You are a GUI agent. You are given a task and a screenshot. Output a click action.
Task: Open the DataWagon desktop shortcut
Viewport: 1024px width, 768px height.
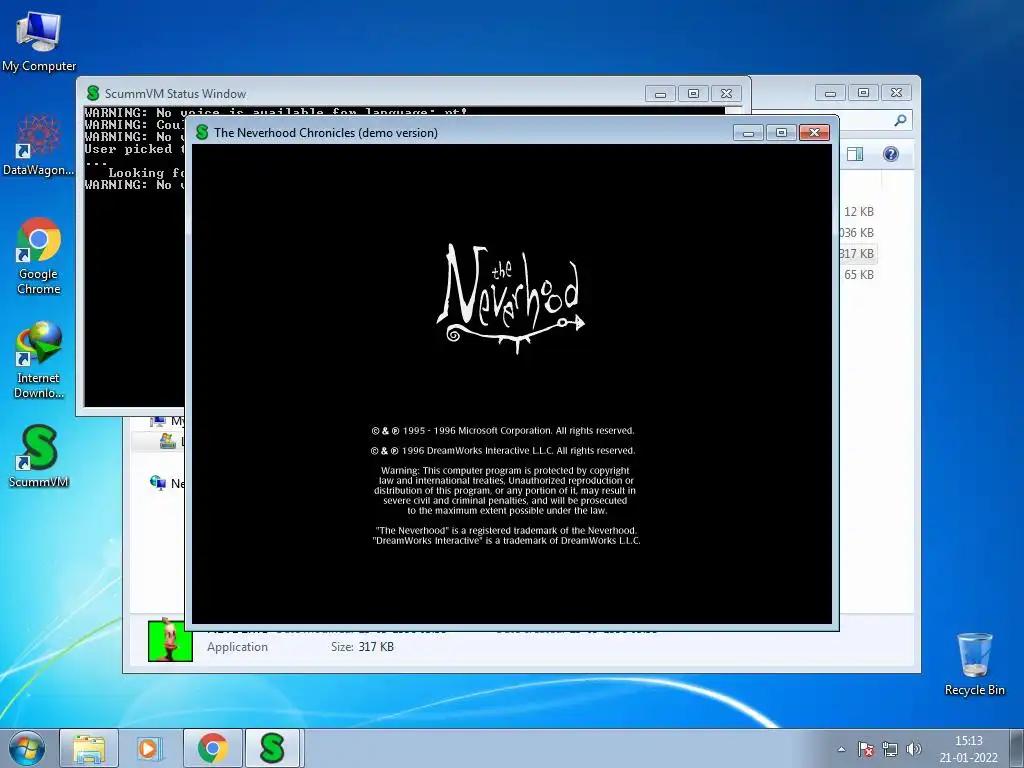tap(39, 144)
